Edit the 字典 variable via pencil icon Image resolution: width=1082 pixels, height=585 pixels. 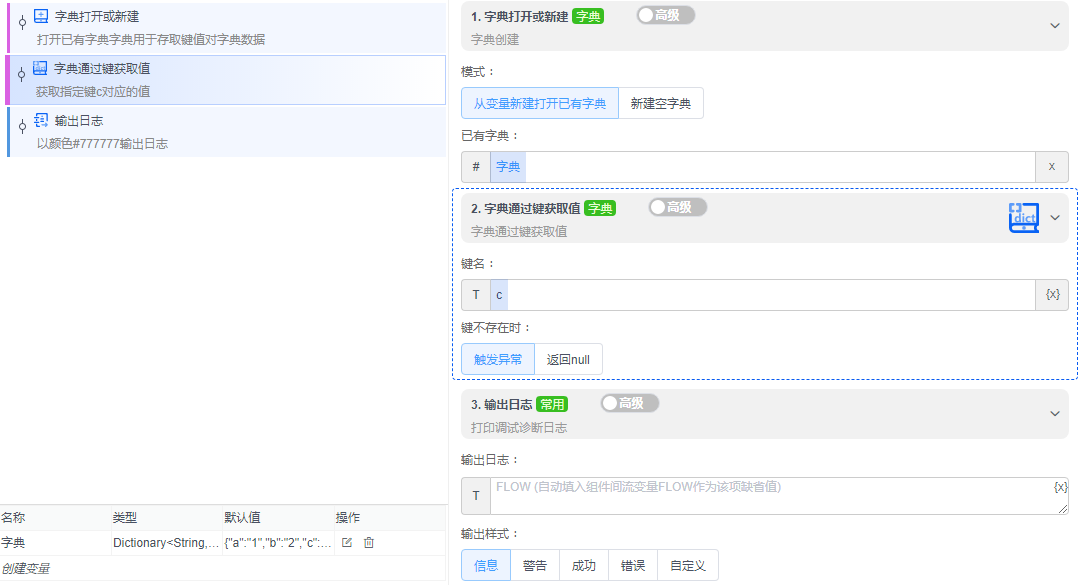347,542
